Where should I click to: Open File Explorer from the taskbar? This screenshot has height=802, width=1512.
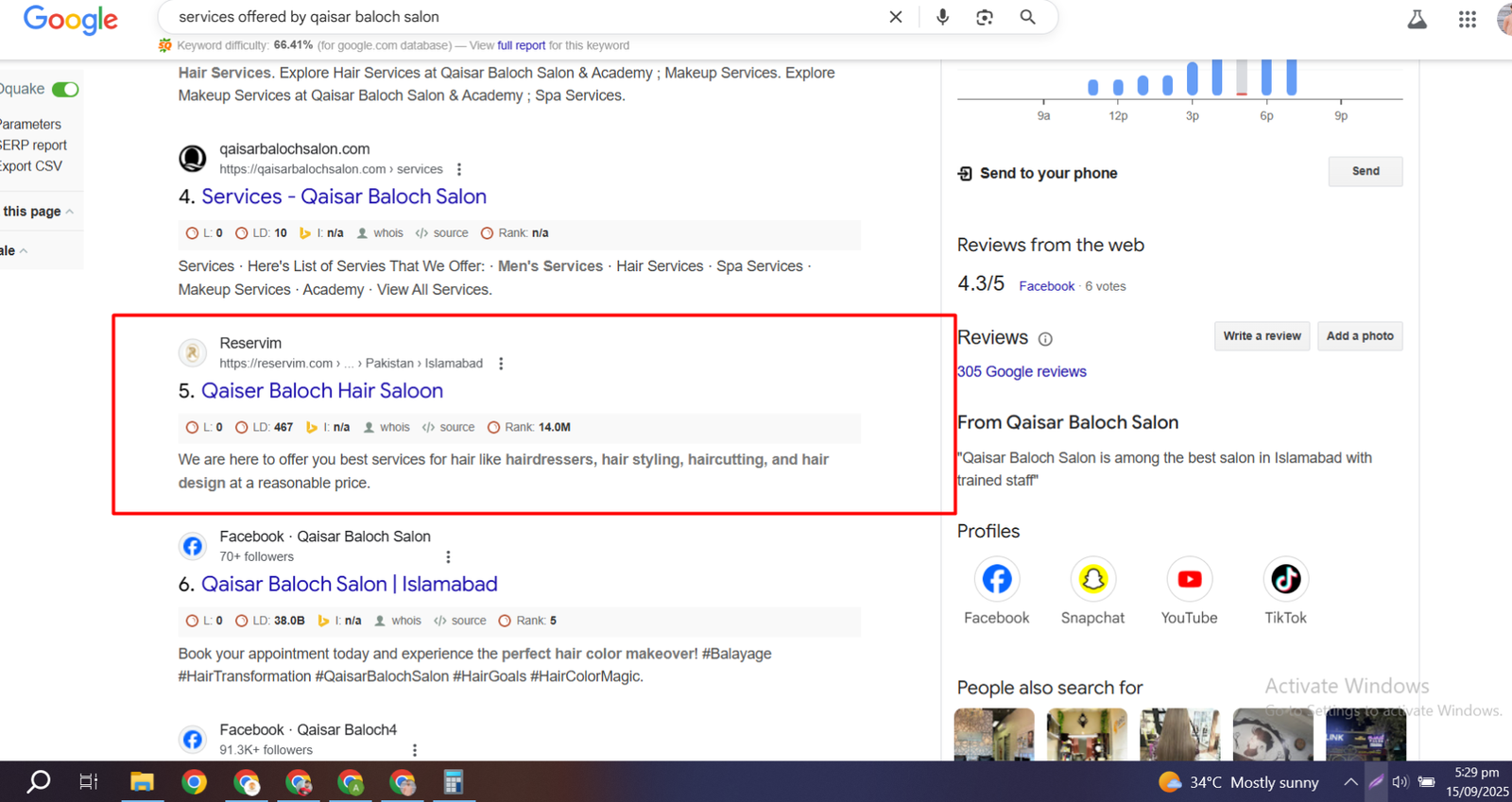coord(142,782)
